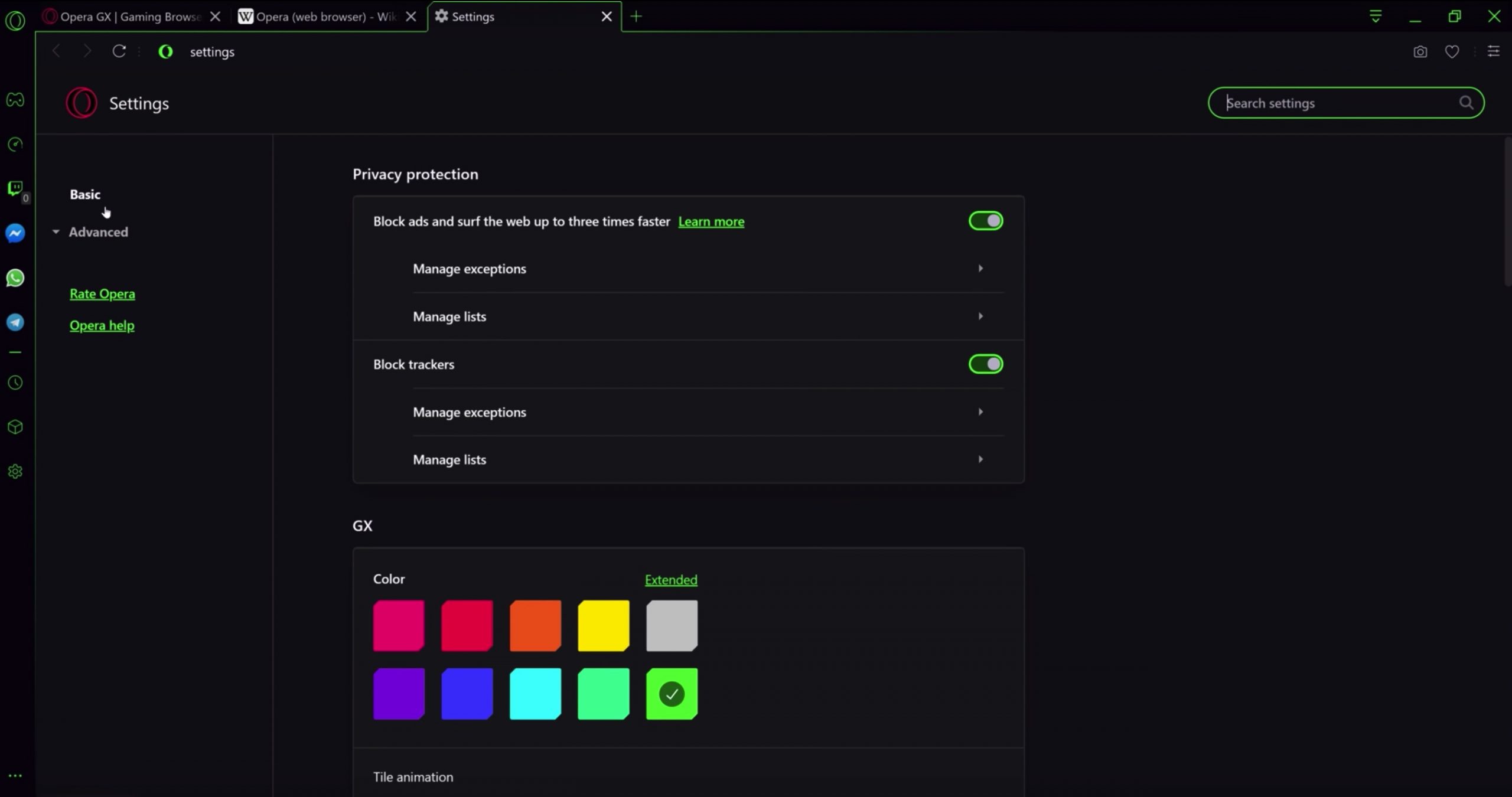1512x797 pixels.
Task: Click Learn more about ad blocking
Action: click(x=711, y=221)
